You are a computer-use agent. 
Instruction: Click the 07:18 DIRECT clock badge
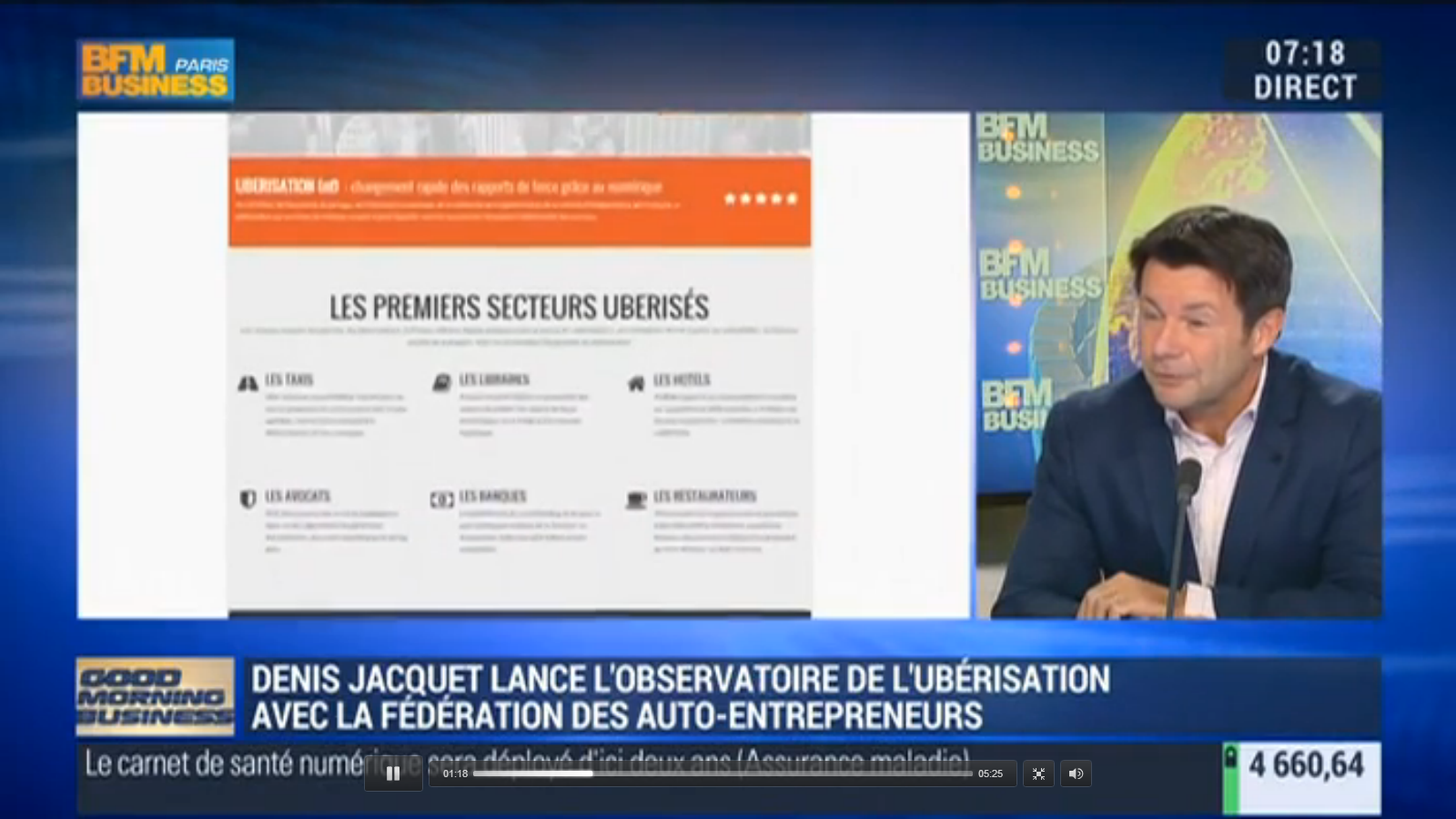[1304, 70]
